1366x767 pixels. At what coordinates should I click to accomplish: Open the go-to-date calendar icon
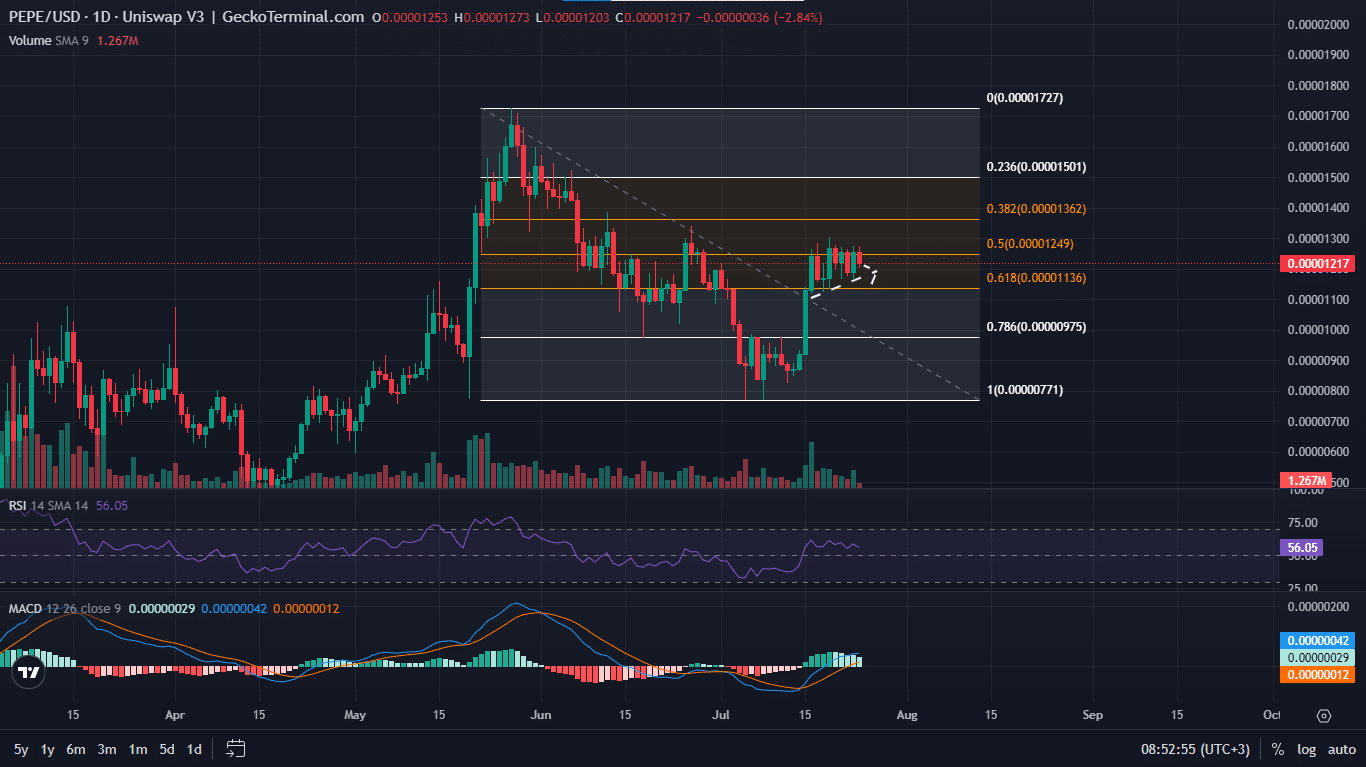coord(236,748)
